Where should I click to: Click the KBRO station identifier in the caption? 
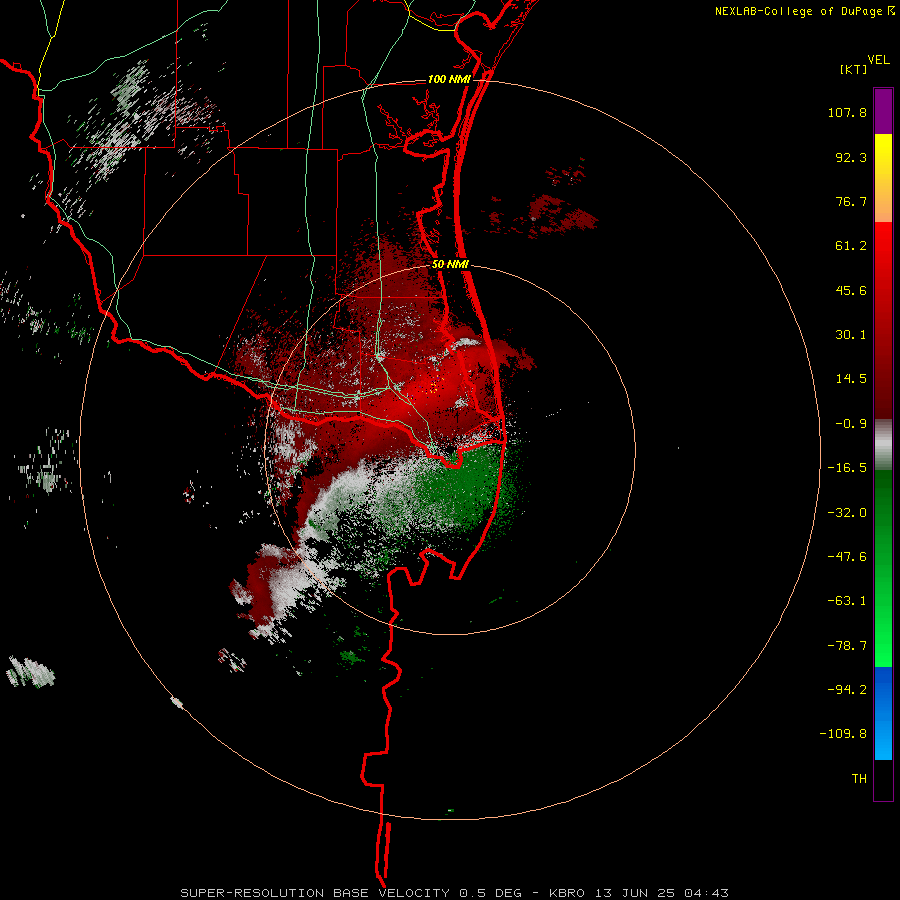point(567,893)
